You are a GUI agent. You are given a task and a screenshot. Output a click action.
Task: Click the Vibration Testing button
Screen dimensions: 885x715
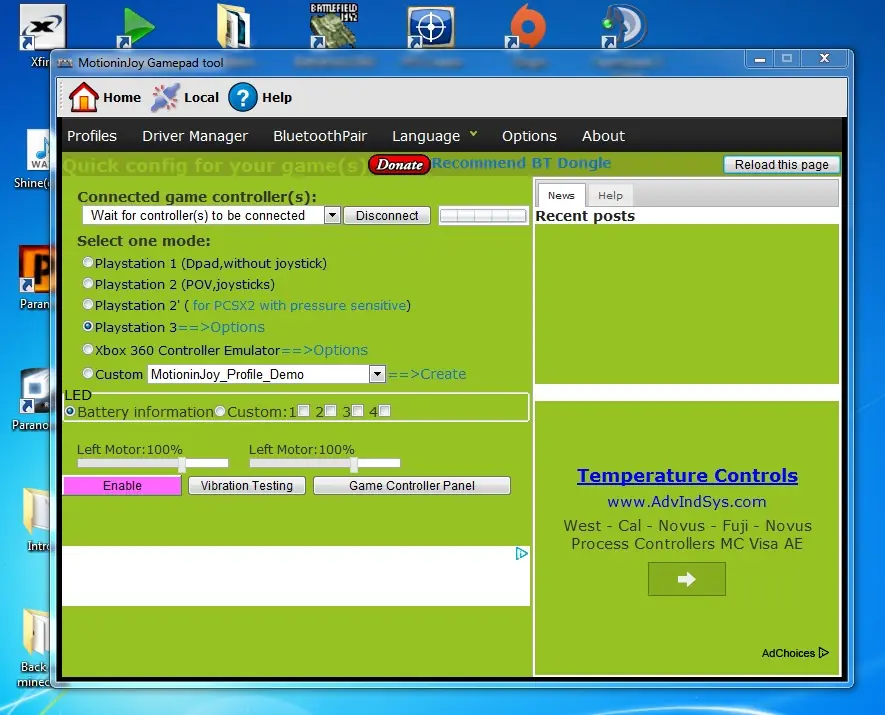[247, 485]
